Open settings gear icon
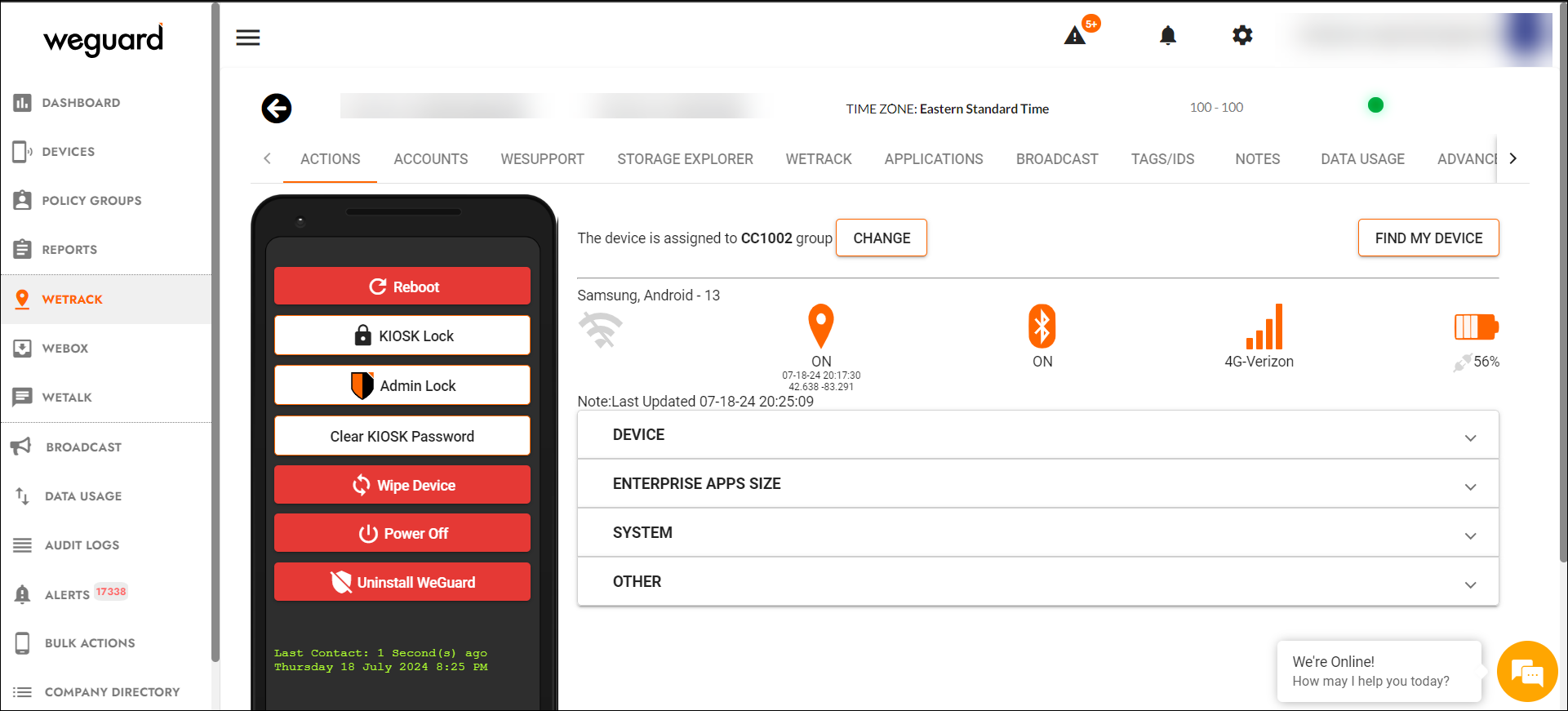 click(1242, 35)
